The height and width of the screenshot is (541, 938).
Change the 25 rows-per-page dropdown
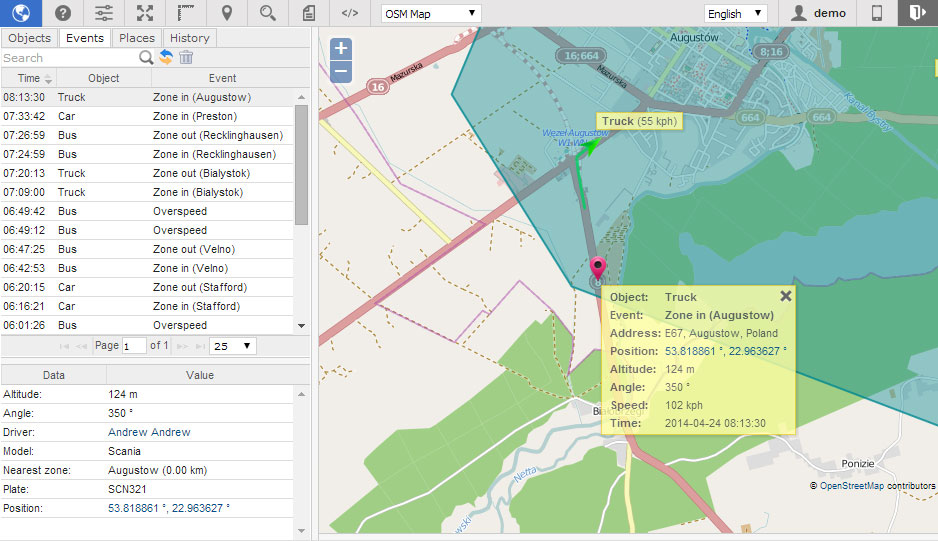pyautogui.click(x=232, y=346)
